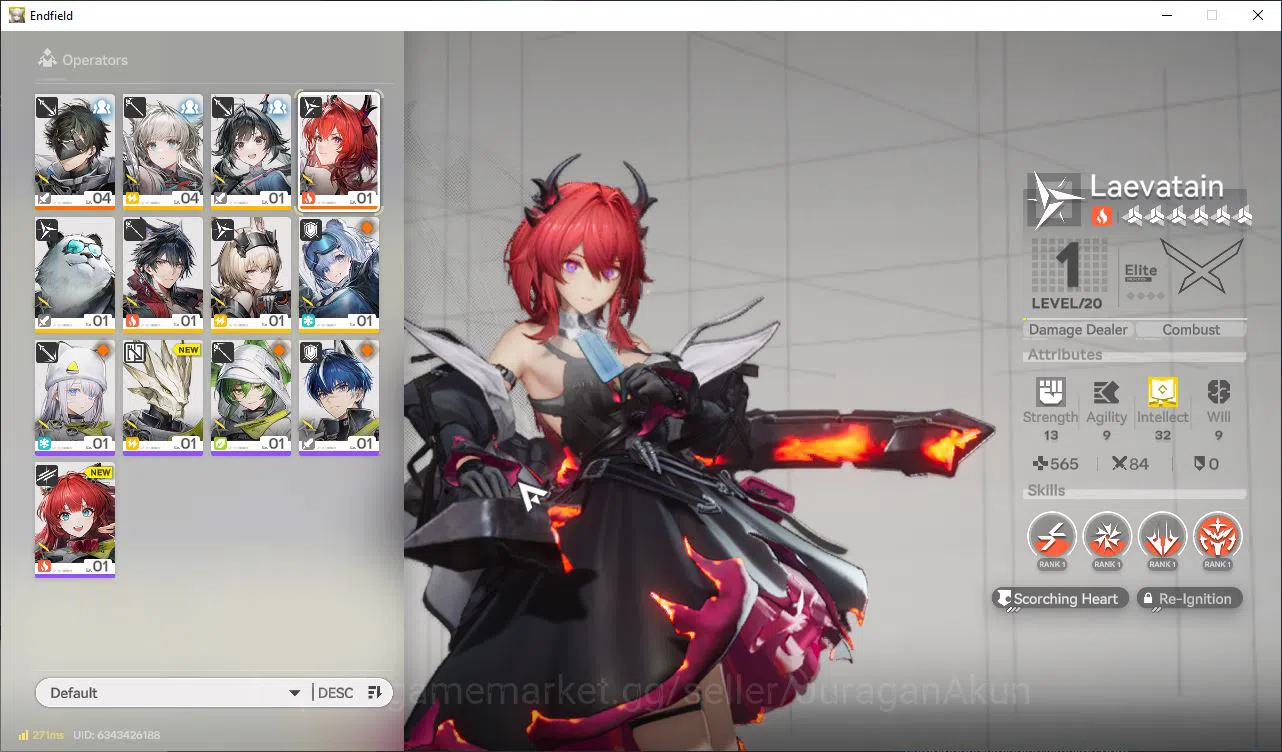Screen dimensions: 1282x752
Task: Click the six-star rarity row
Action: (1187, 215)
